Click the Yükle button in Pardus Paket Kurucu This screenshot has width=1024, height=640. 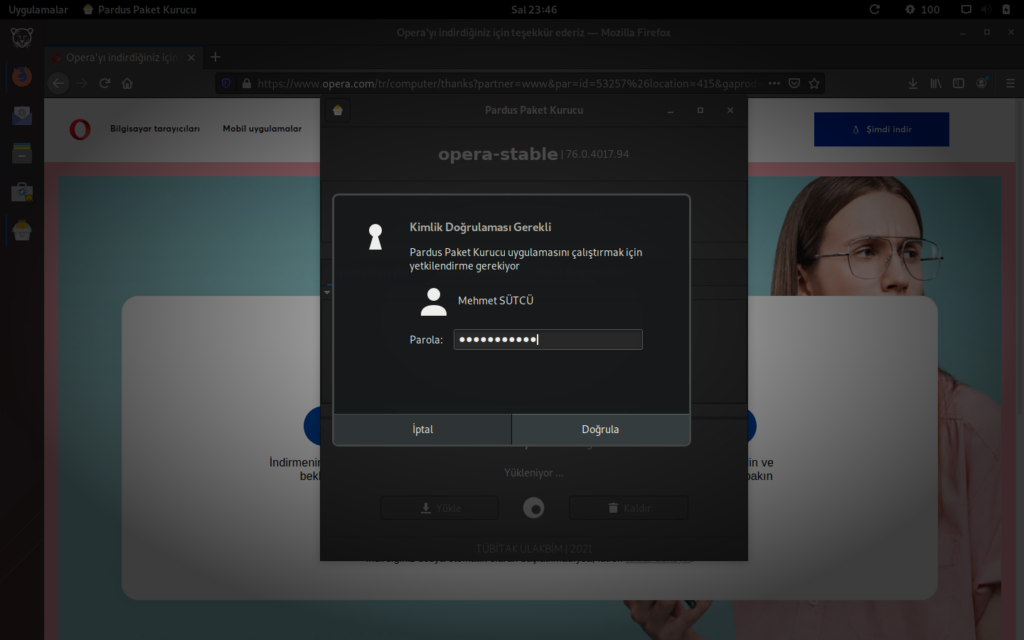tap(440, 508)
